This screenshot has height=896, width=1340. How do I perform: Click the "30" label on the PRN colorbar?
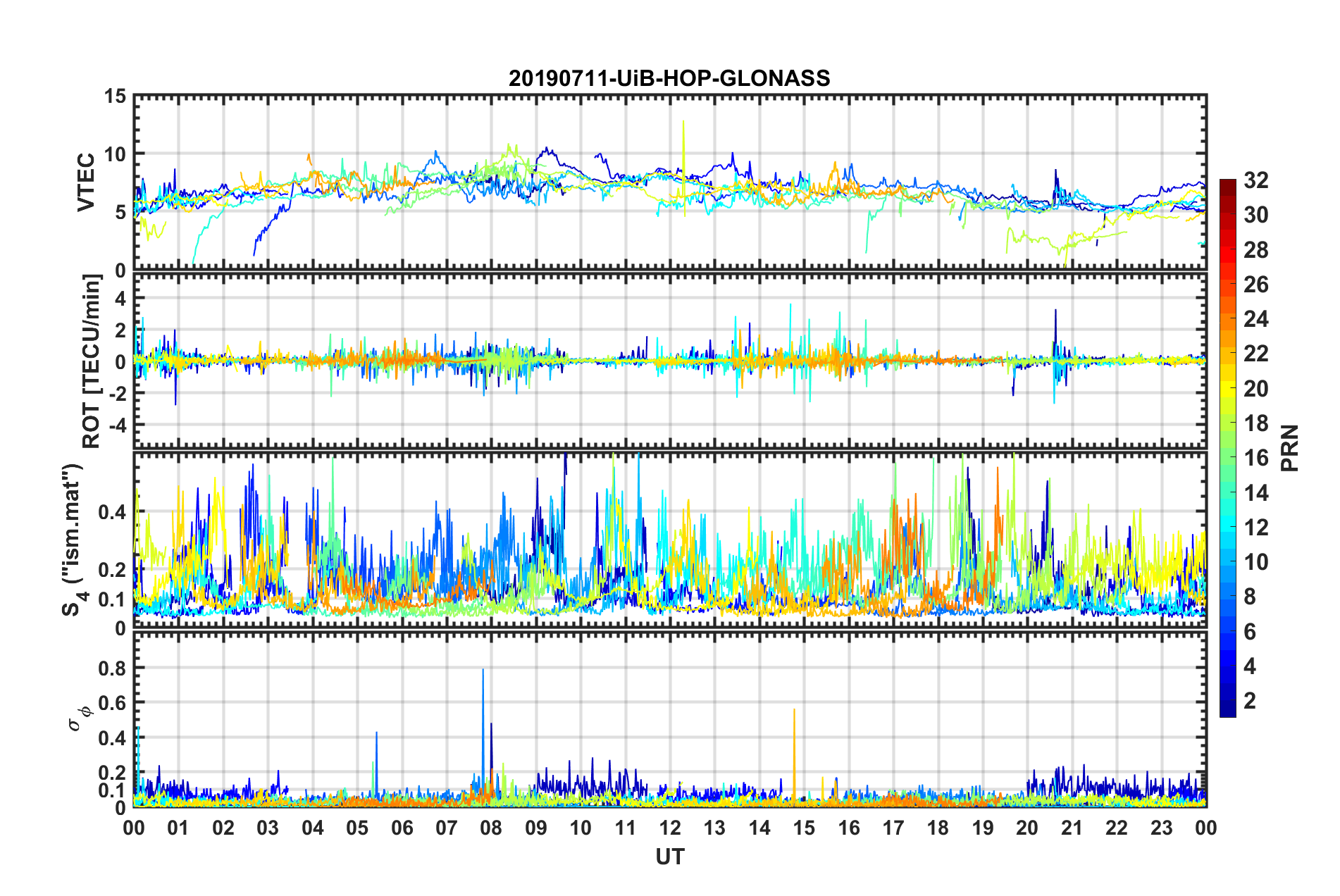(x=1255, y=215)
